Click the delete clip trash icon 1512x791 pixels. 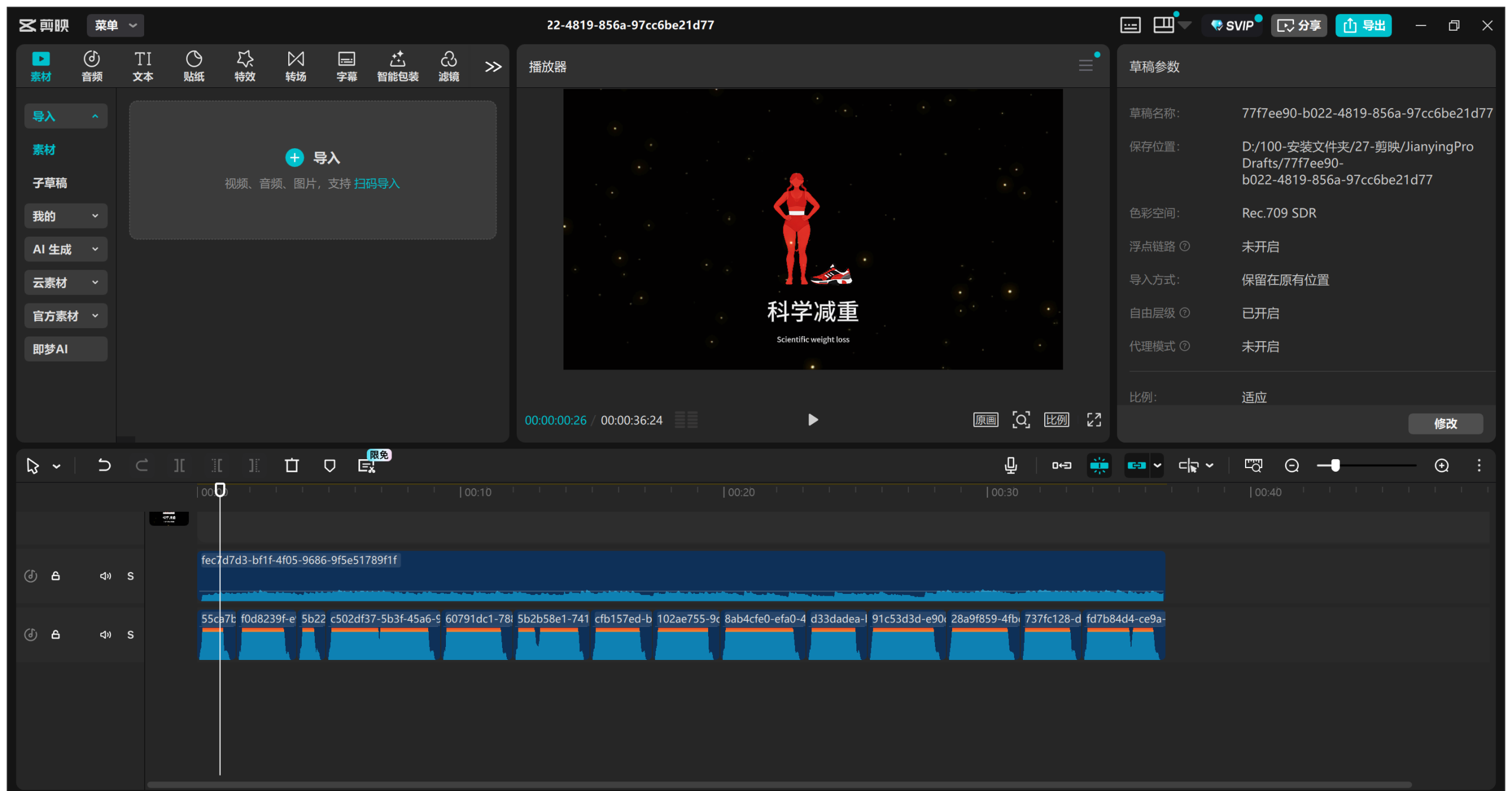292,466
